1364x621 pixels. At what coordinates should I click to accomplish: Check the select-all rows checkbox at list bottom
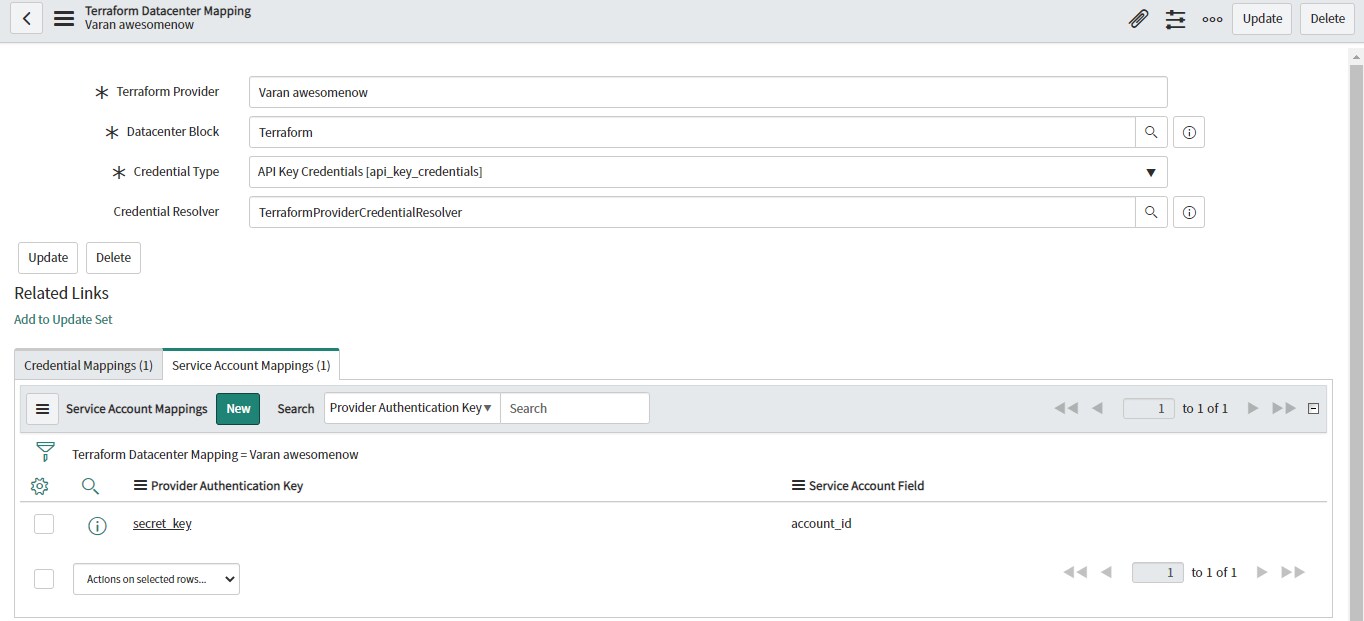pos(43,578)
